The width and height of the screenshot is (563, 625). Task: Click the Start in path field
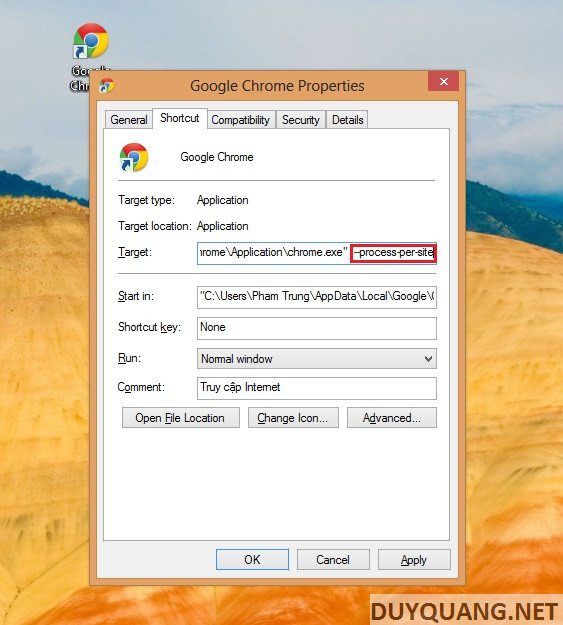(x=317, y=297)
